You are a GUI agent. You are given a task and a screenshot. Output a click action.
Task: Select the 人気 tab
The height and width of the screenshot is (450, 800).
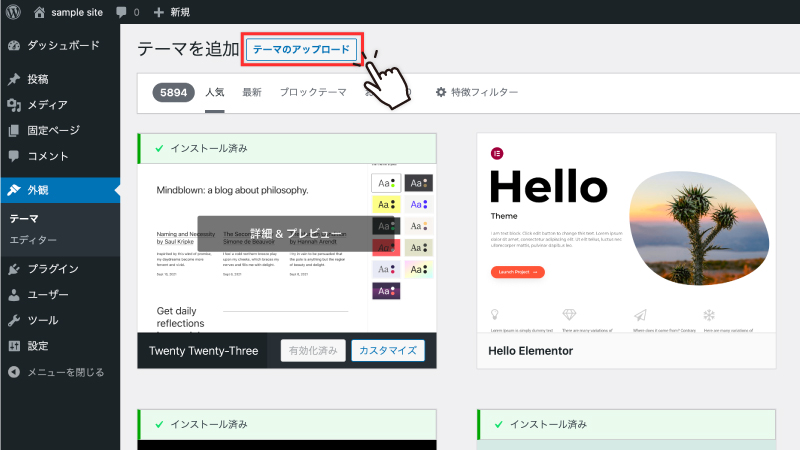(x=215, y=92)
